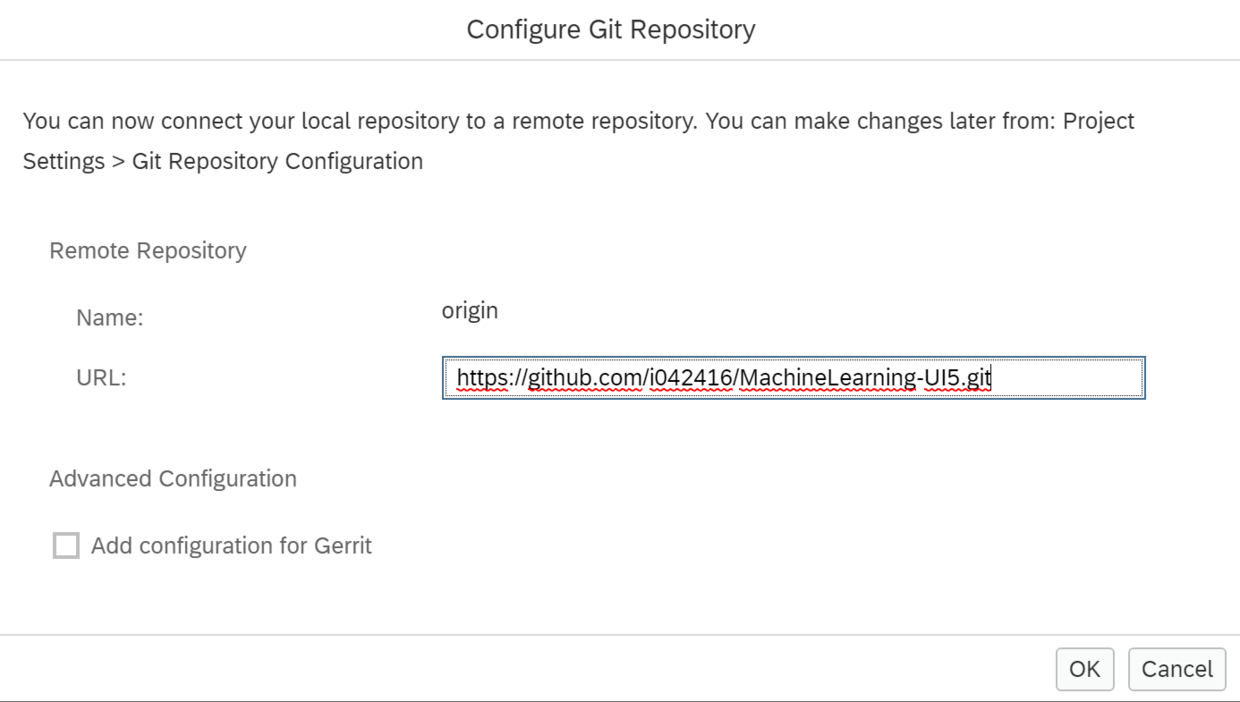The image size is (1240, 702).
Task: Click the 'Remote Repository' section heading
Action: [x=148, y=251]
